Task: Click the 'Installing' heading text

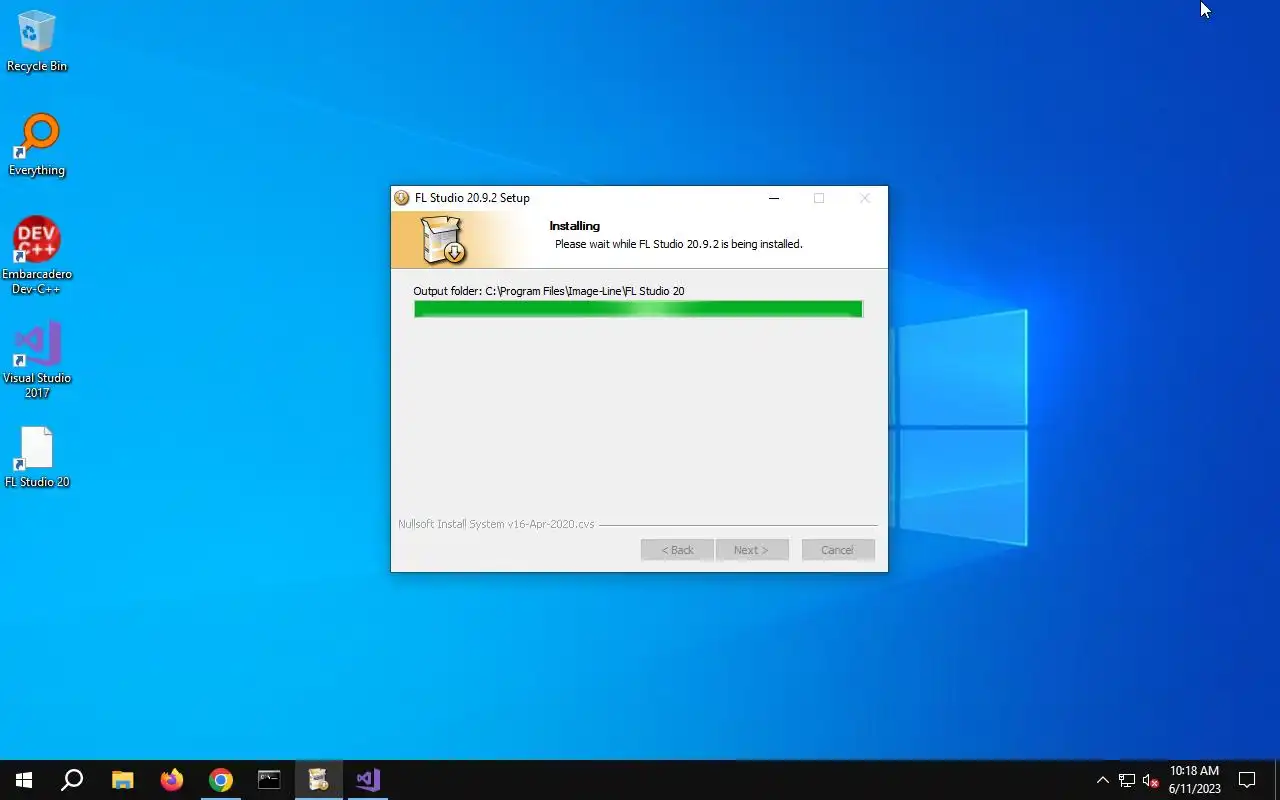Action: [x=575, y=226]
